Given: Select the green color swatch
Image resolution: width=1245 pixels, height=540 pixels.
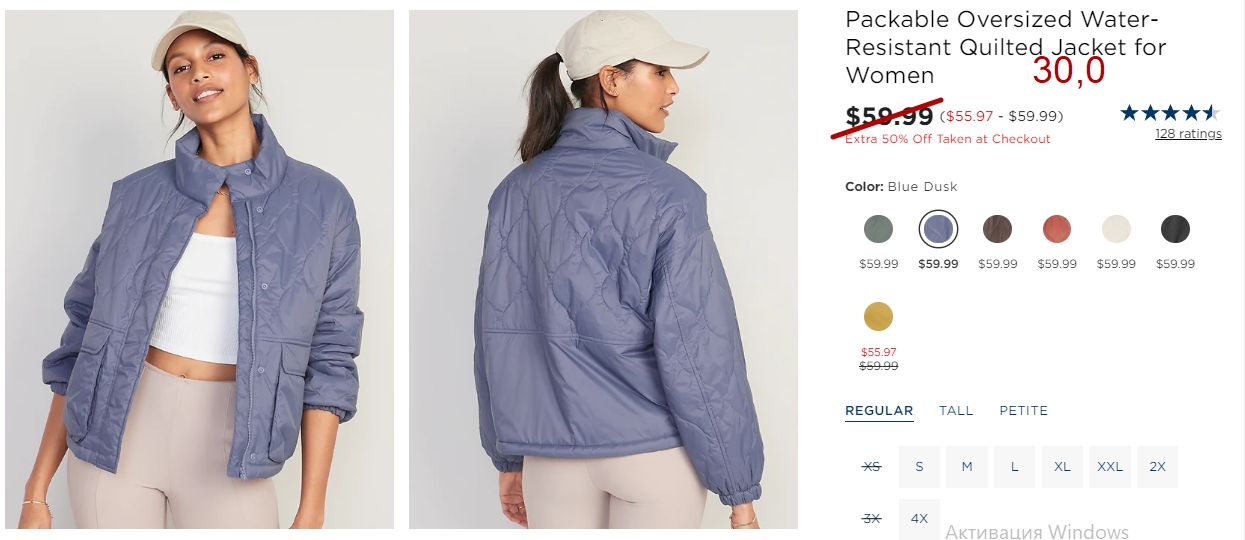Looking at the screenshot, I should tap(878, 229).
